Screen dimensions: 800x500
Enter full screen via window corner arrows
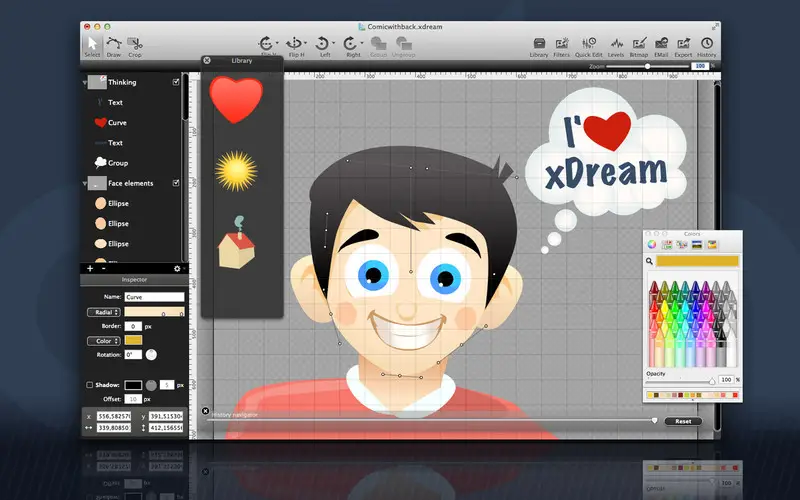point(715,27)
